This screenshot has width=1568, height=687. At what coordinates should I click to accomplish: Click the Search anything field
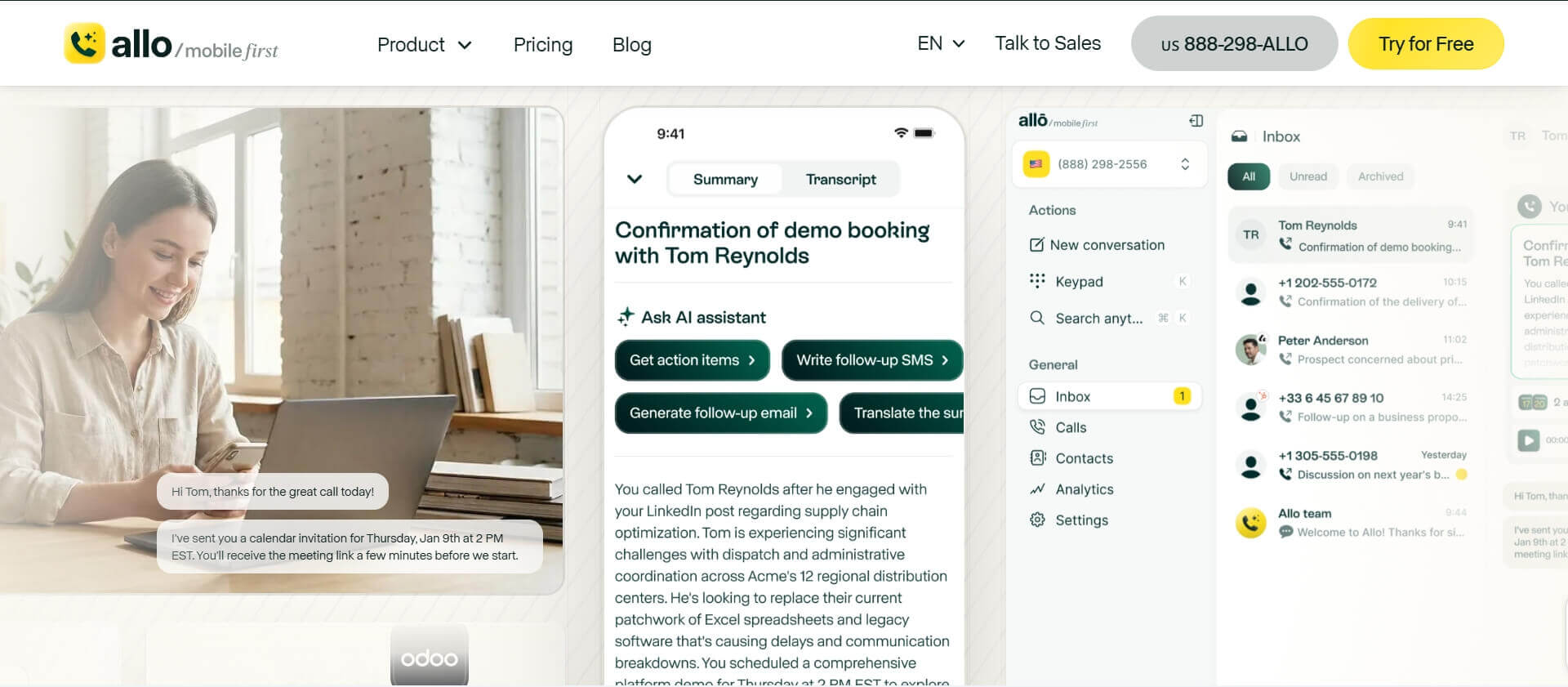1109,319
